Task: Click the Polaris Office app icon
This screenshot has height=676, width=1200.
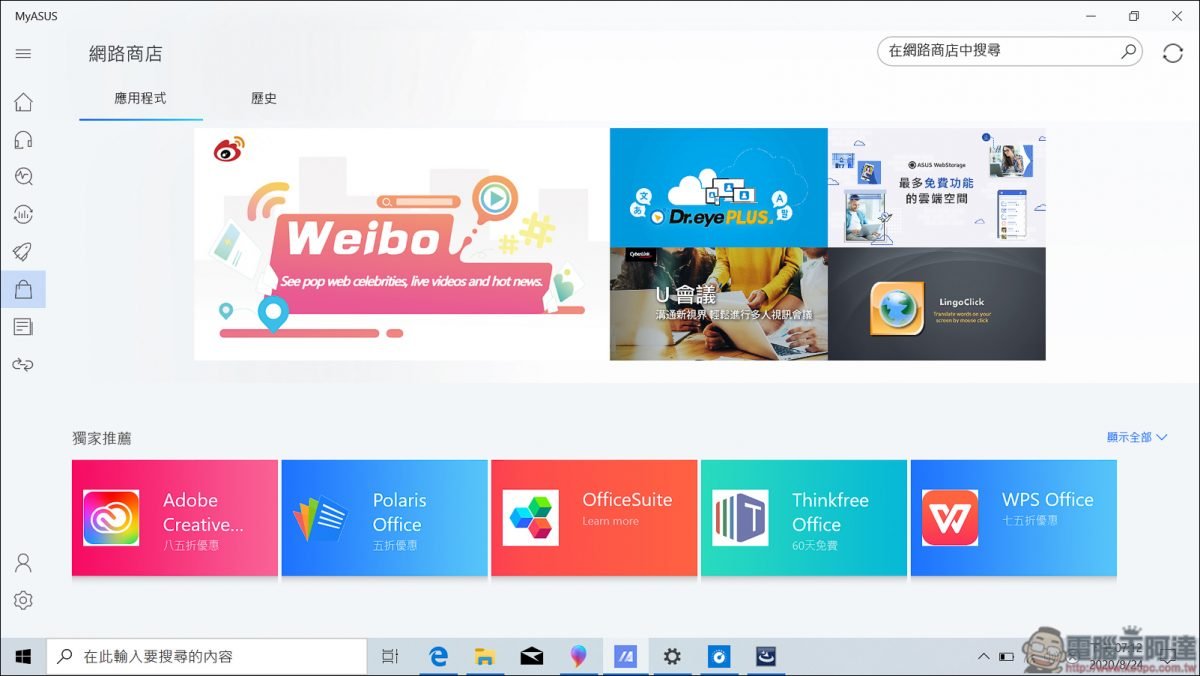Action: (x=320, y=518)
